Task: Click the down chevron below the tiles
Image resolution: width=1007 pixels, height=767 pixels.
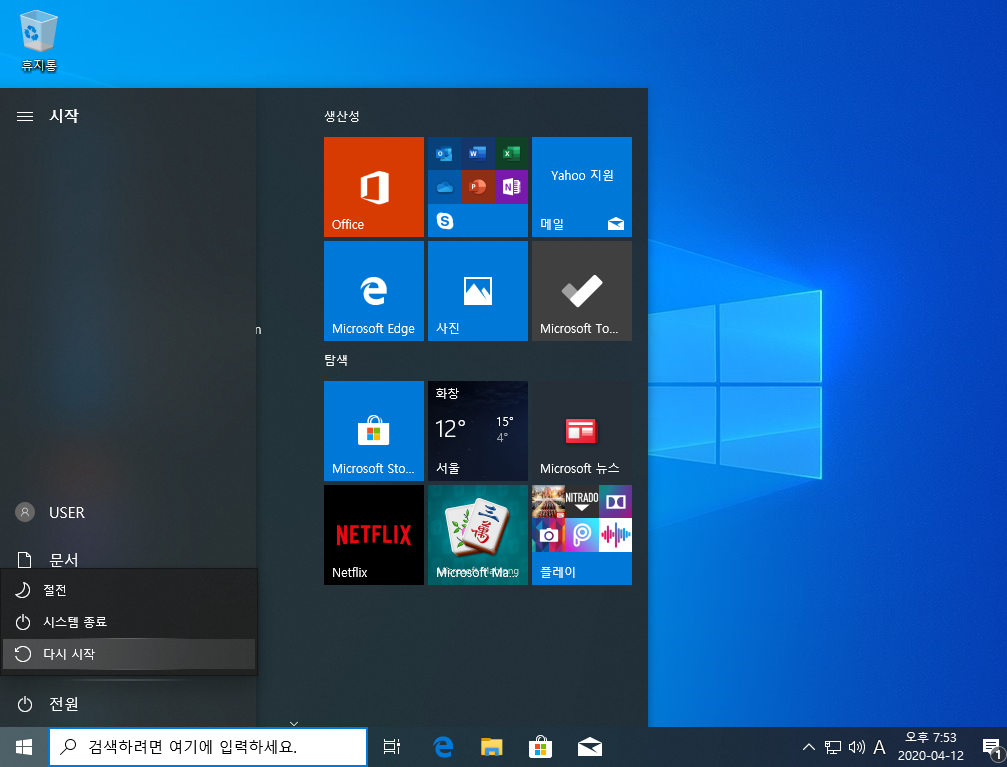Action: coord(294,723)
